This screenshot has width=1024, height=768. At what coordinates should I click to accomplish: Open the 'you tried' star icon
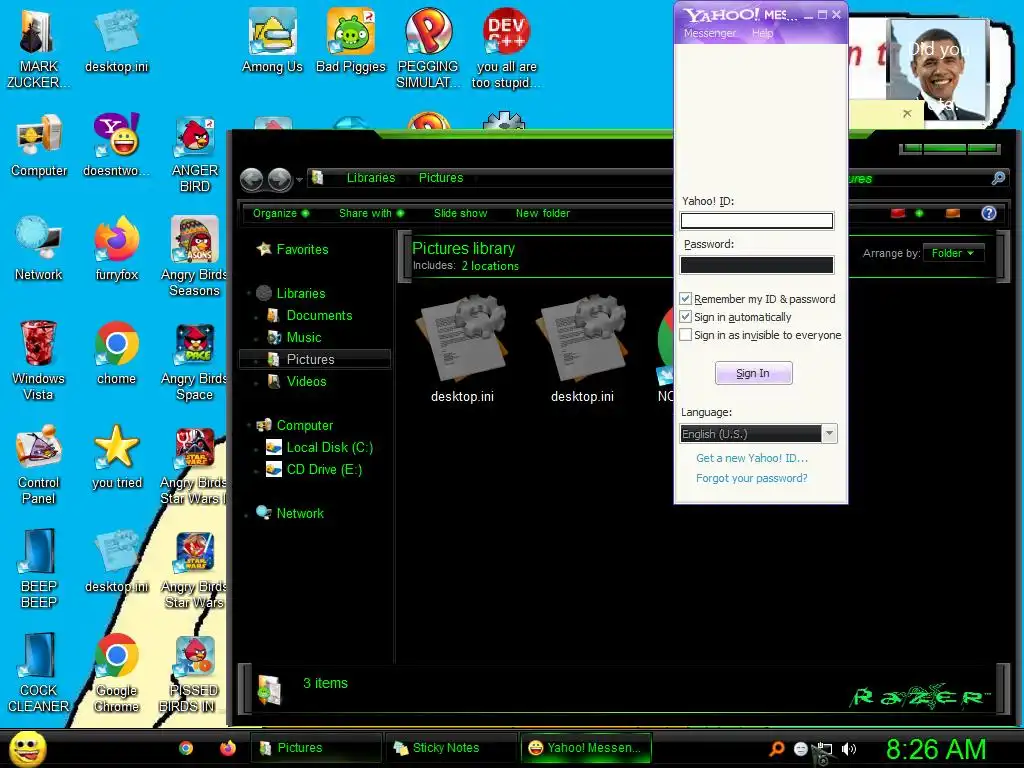(116, 457)
